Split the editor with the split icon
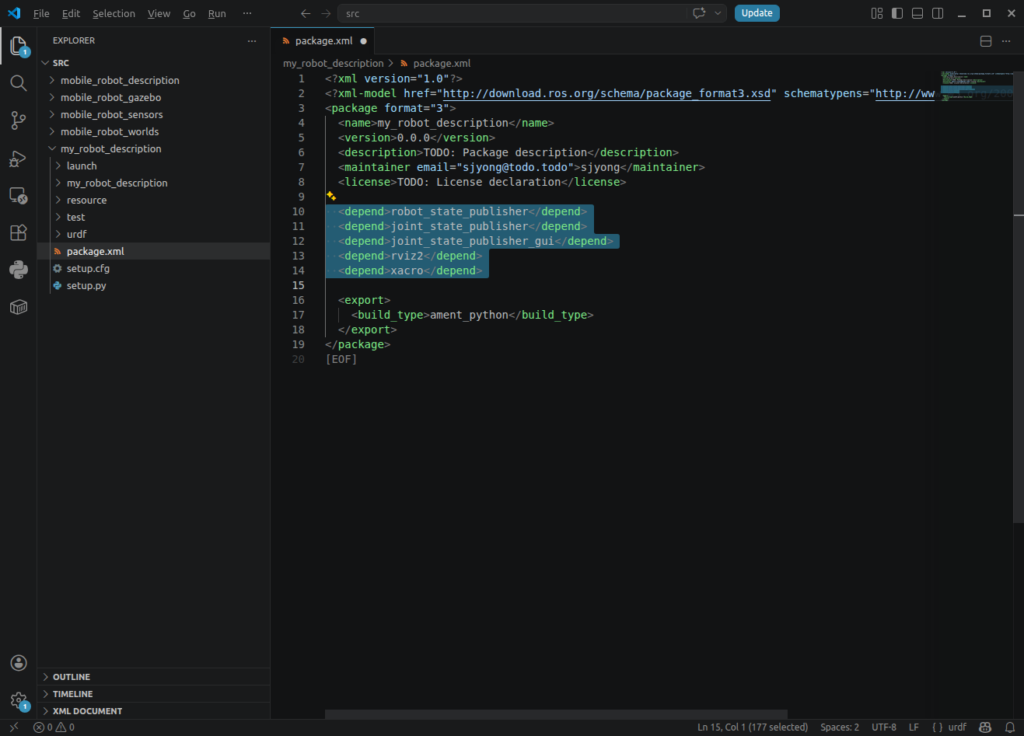The height and width of the screenshot is (736, 1024). (x=985, y=41)
